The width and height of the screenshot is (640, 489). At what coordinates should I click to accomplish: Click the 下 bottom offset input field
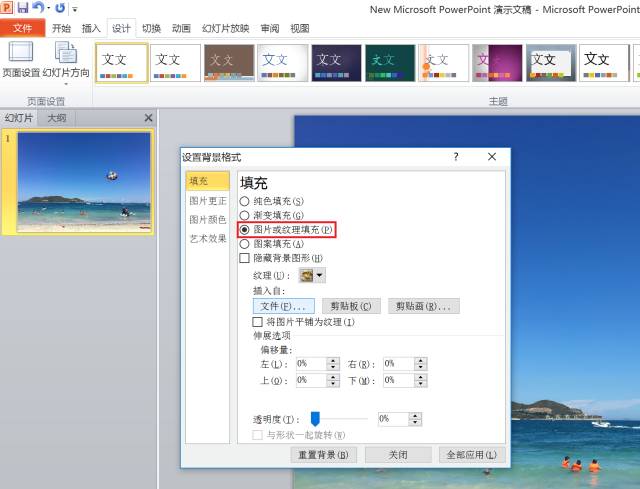398,380
